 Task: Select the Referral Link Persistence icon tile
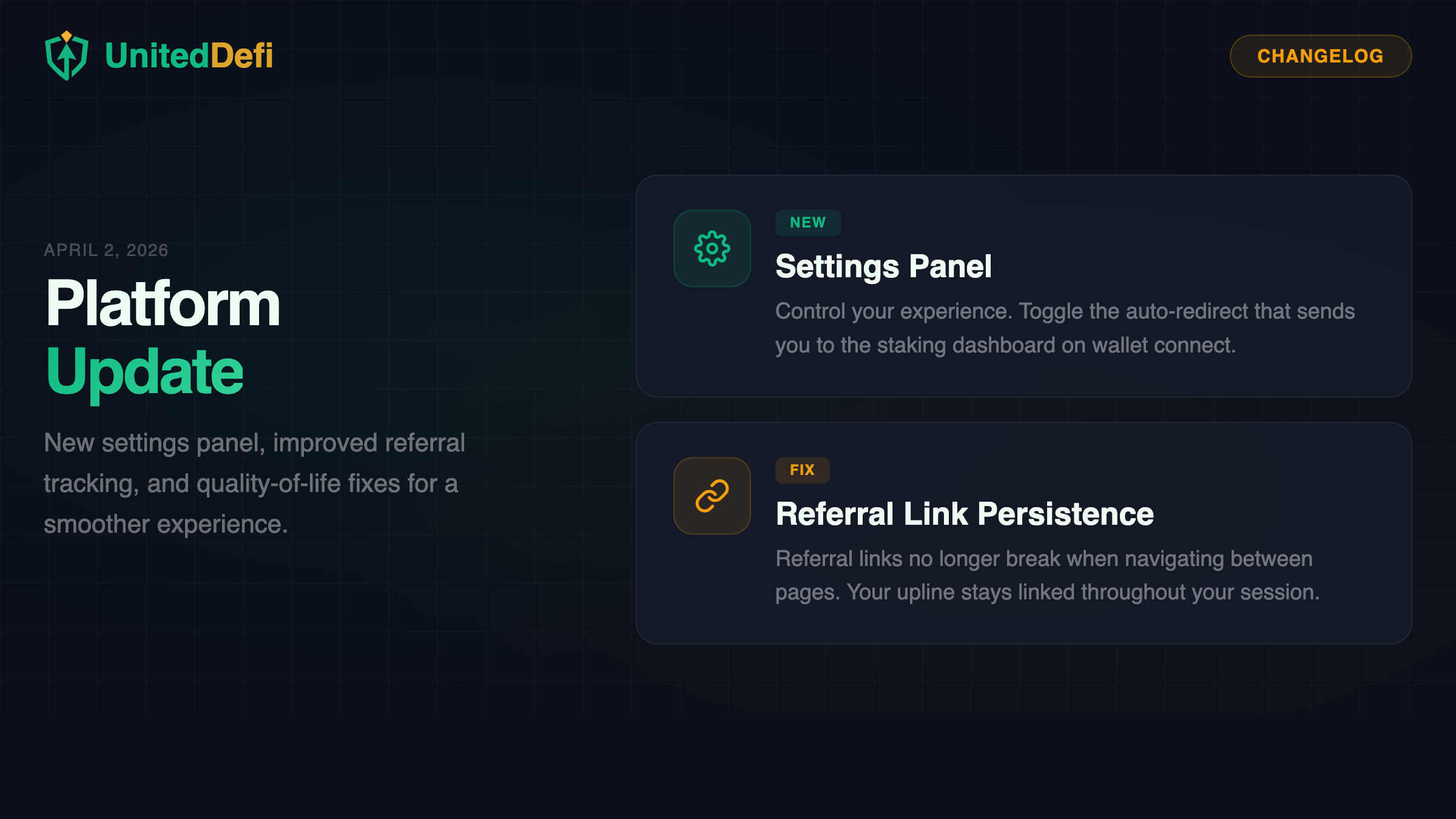[x=711, y=496]
